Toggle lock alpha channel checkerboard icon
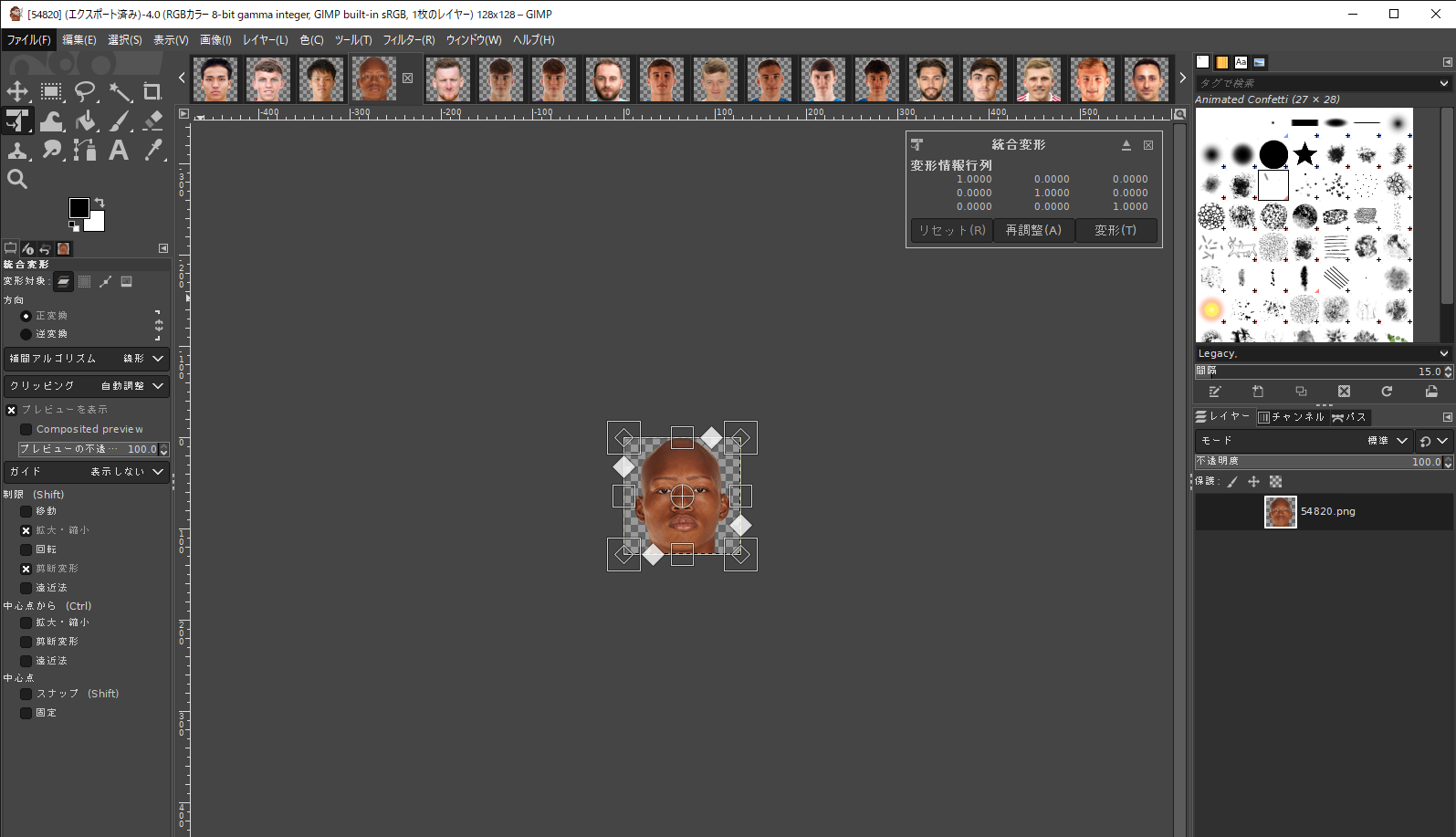Viewport: 1456px width, 837px height. click(1275, 482)
